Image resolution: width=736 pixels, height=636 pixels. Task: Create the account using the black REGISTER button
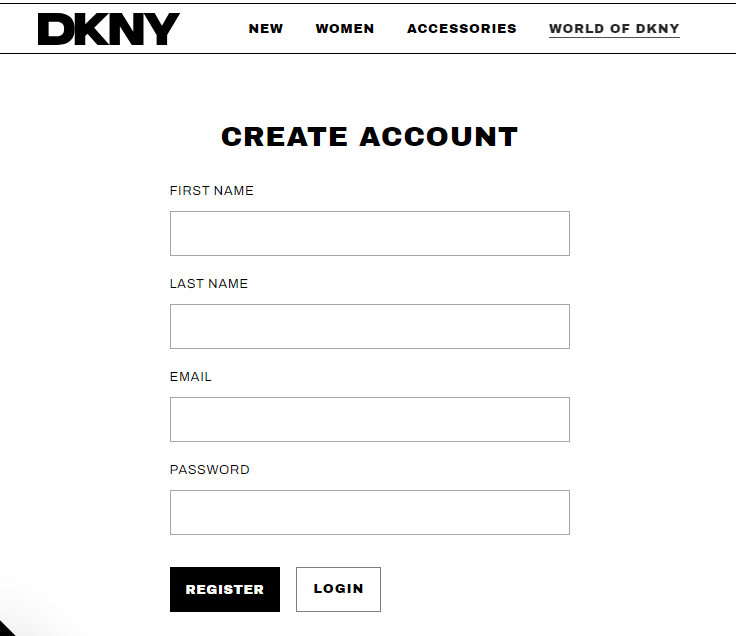coord(225,589)
